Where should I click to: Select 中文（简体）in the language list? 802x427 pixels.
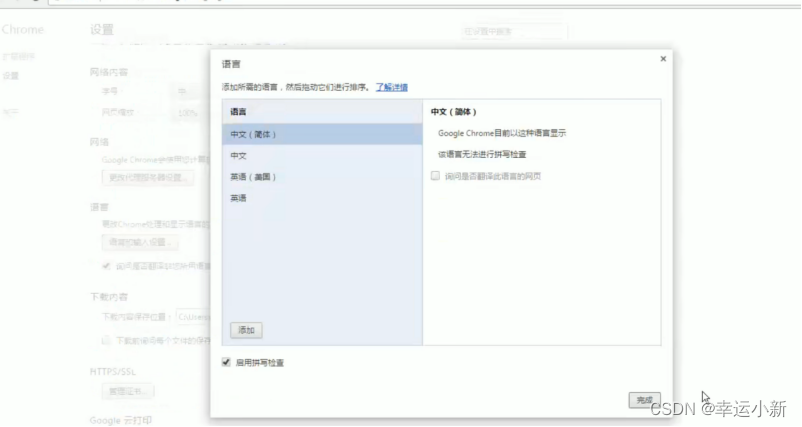[x=322, y=134]
